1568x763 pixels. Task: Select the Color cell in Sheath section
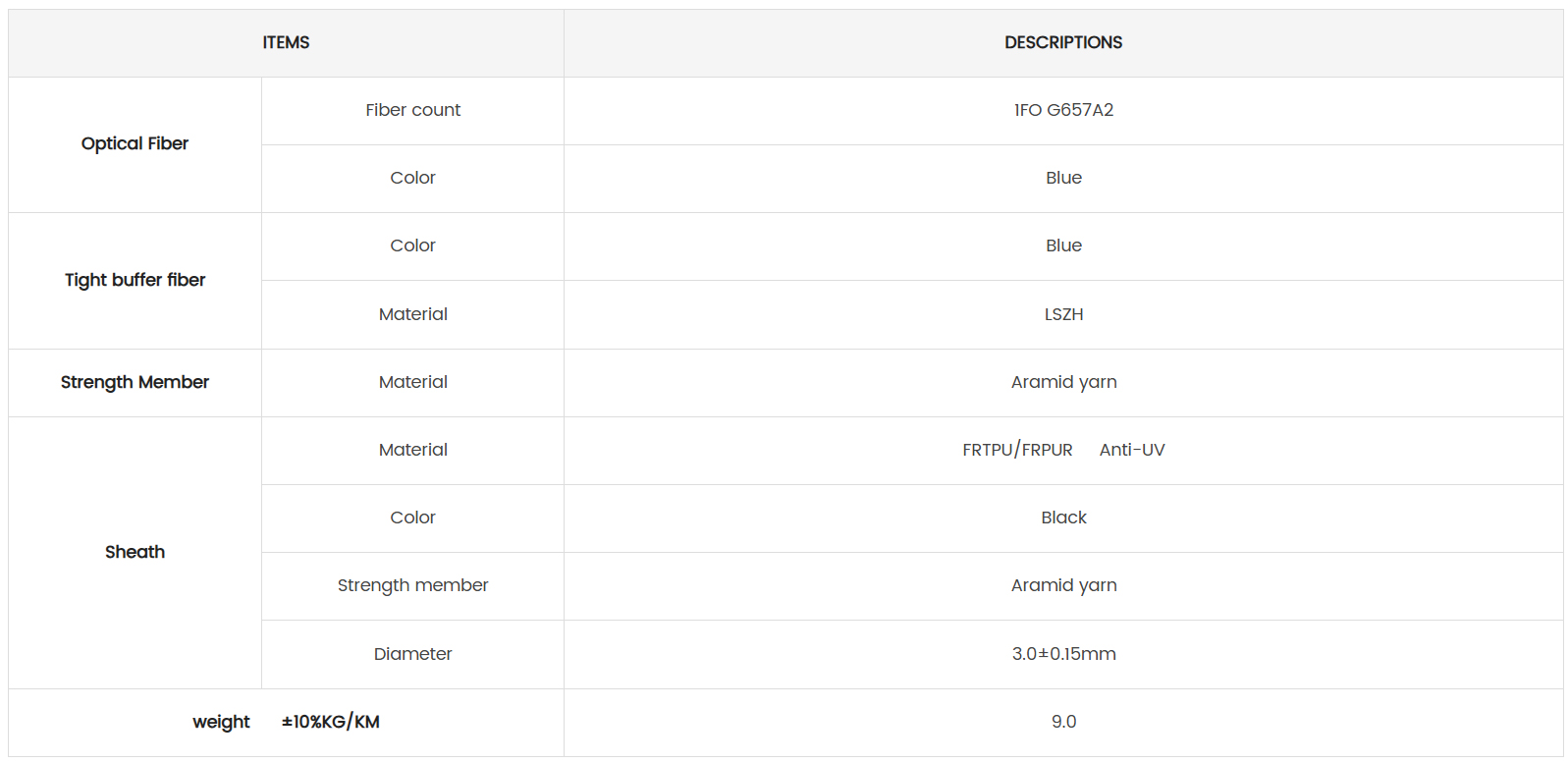click(x=412, y=518)
